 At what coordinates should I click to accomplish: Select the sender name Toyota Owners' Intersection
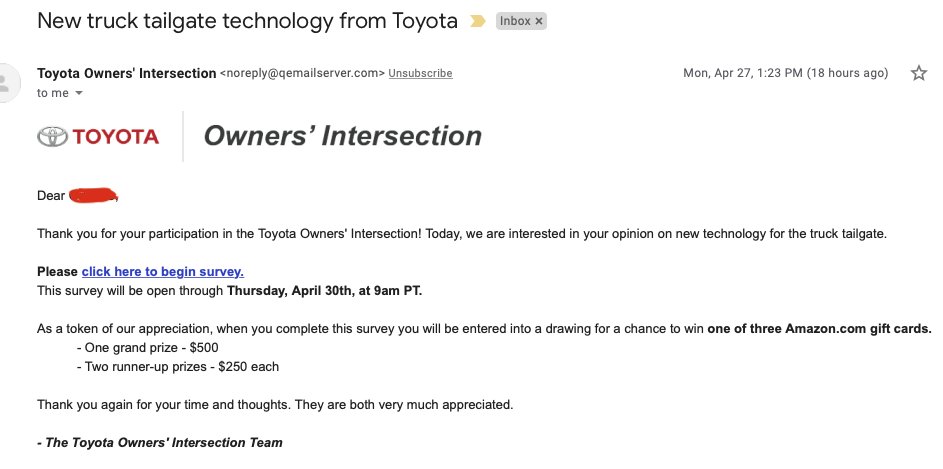pos(126,73)
